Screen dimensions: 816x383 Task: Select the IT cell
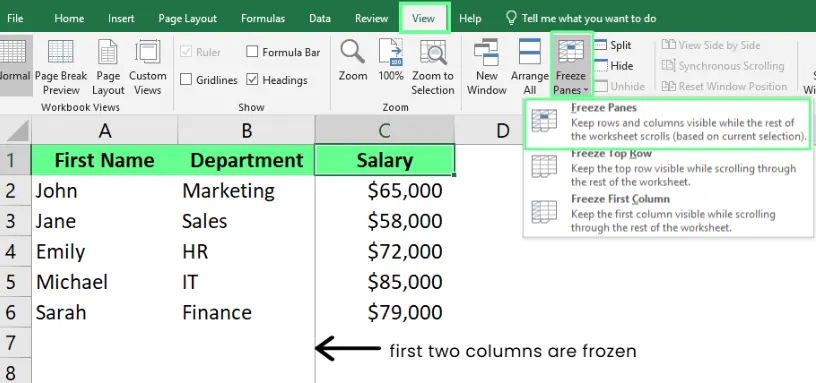tap(246, 282)
